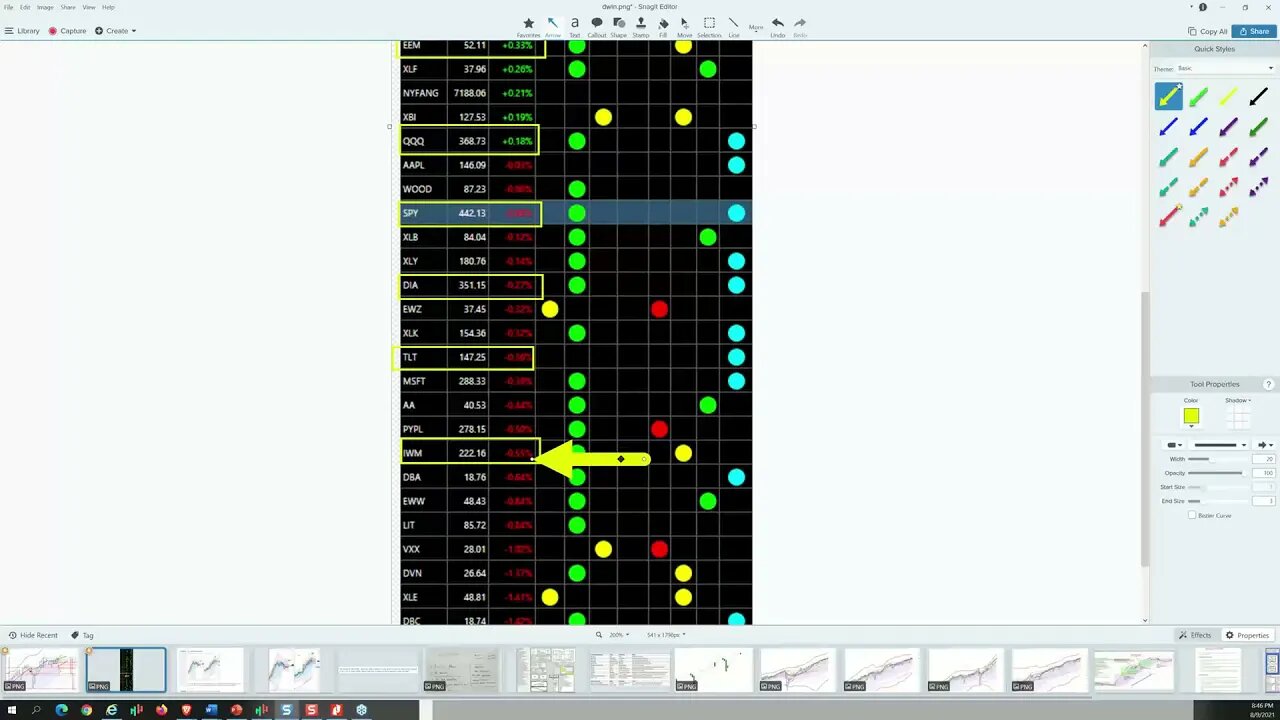1280x720 pixels.
Task: Select the Fill tool
Action: tap(663, 26)
